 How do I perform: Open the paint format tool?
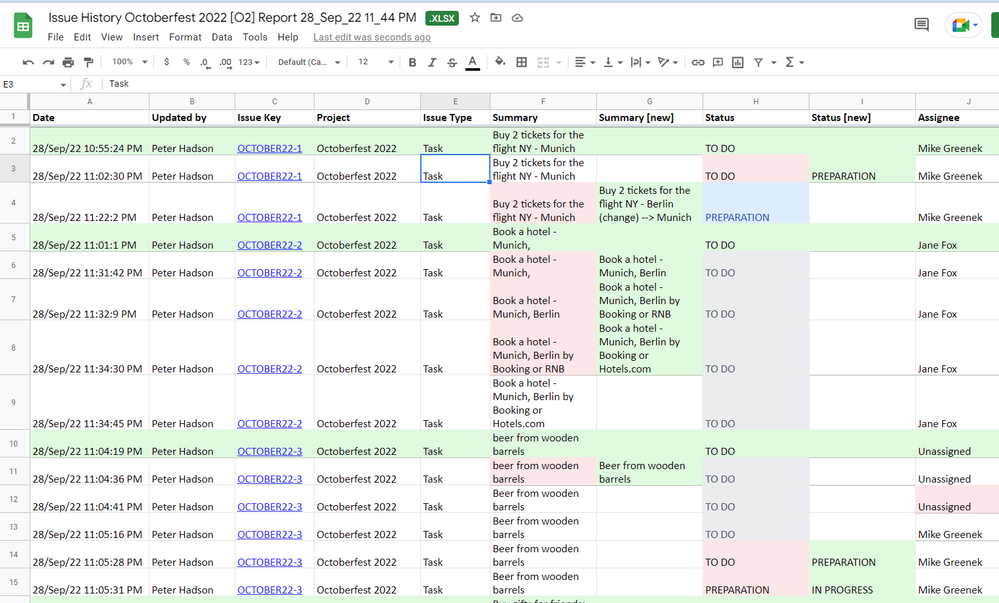[88, 61]
